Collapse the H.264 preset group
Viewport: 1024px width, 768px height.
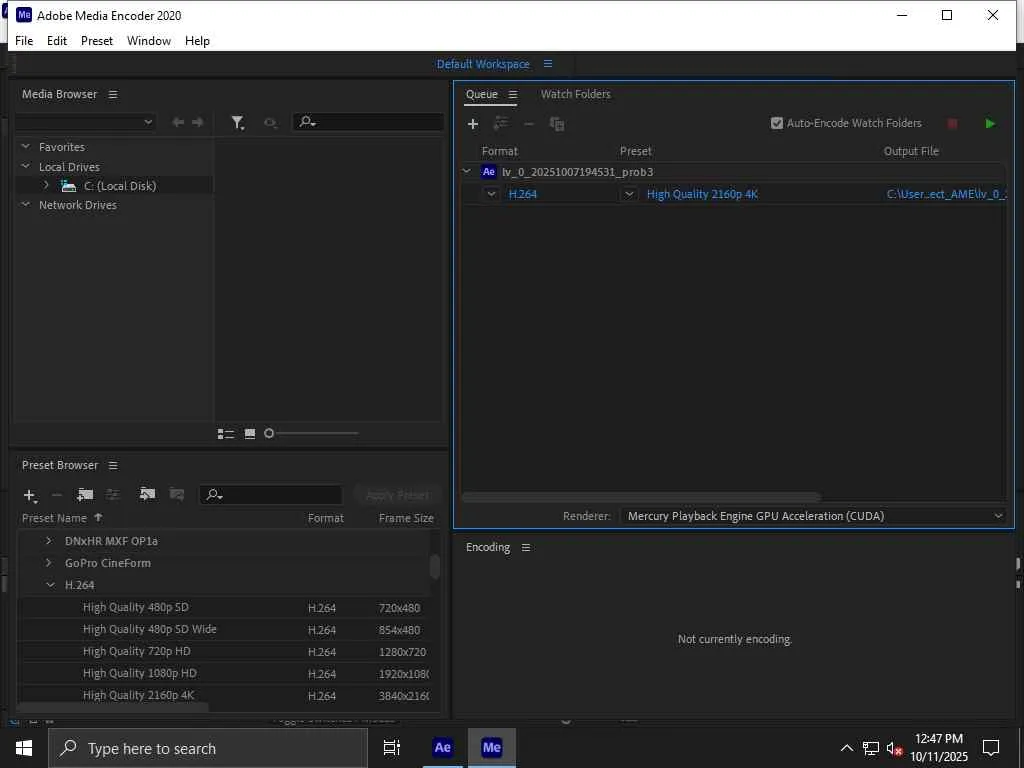(x=50, y=585)
